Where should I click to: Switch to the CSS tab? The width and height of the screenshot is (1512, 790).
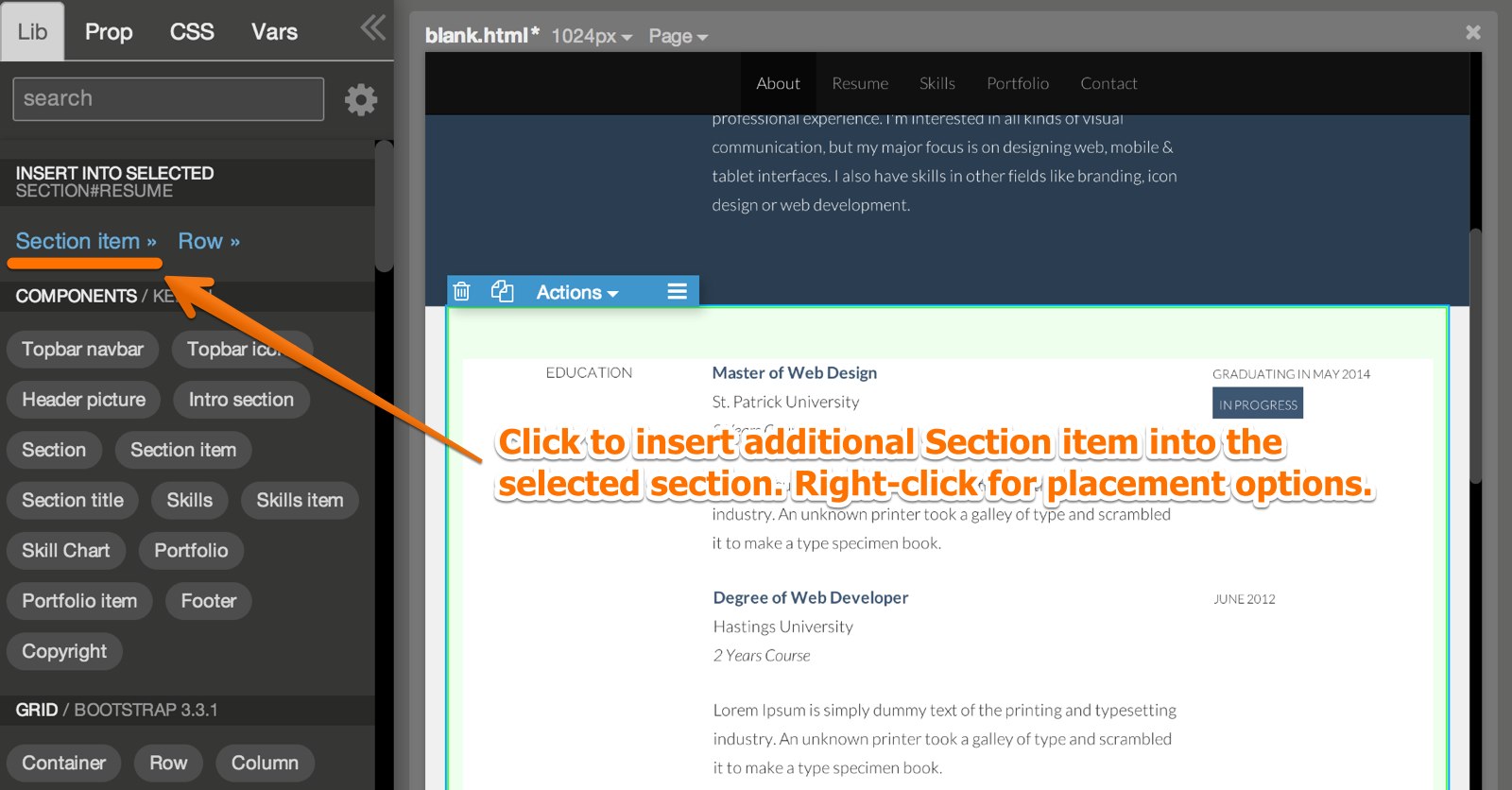tap(192, 32)
